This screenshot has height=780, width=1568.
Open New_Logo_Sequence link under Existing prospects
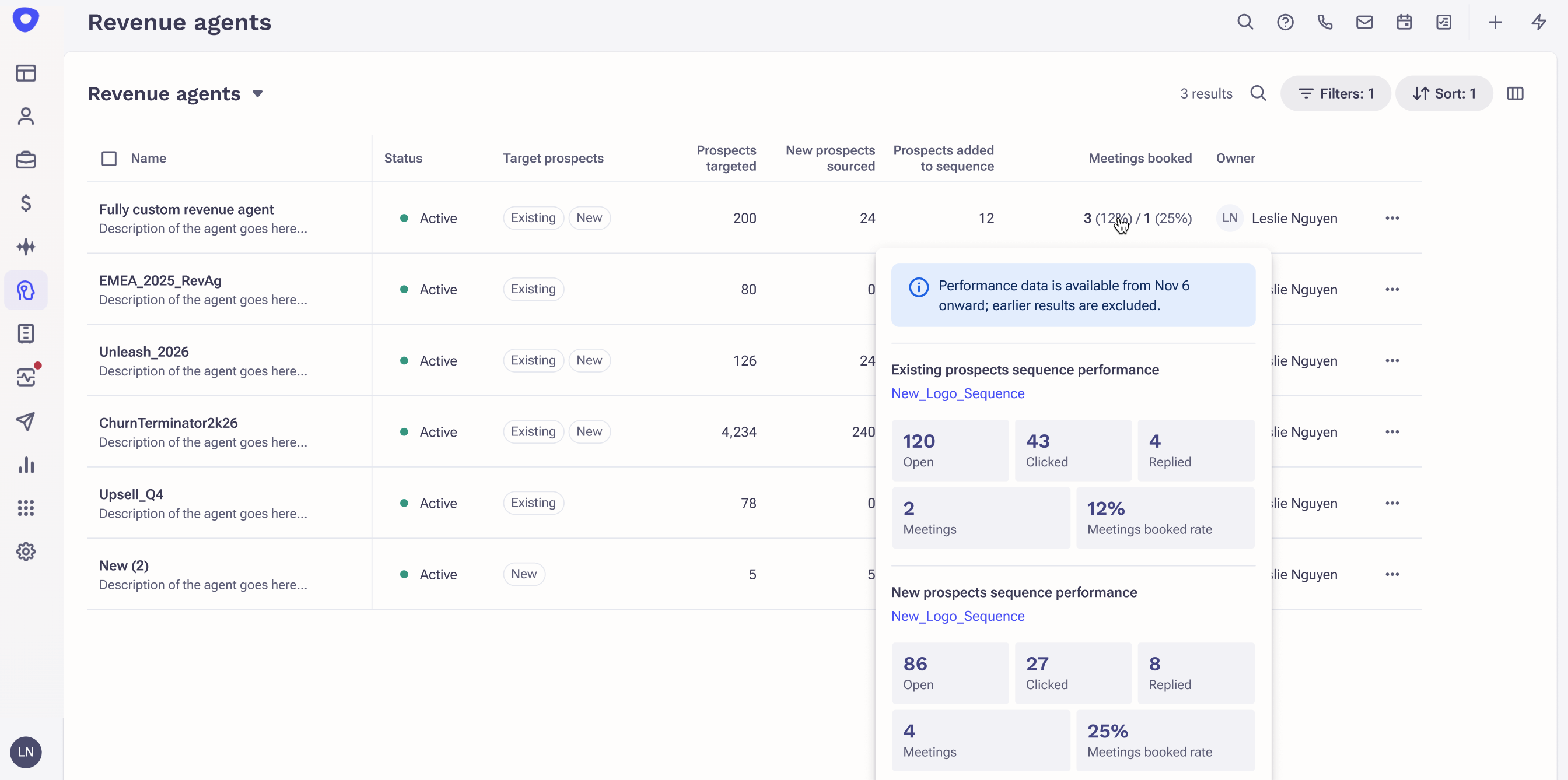coord(957,393)
